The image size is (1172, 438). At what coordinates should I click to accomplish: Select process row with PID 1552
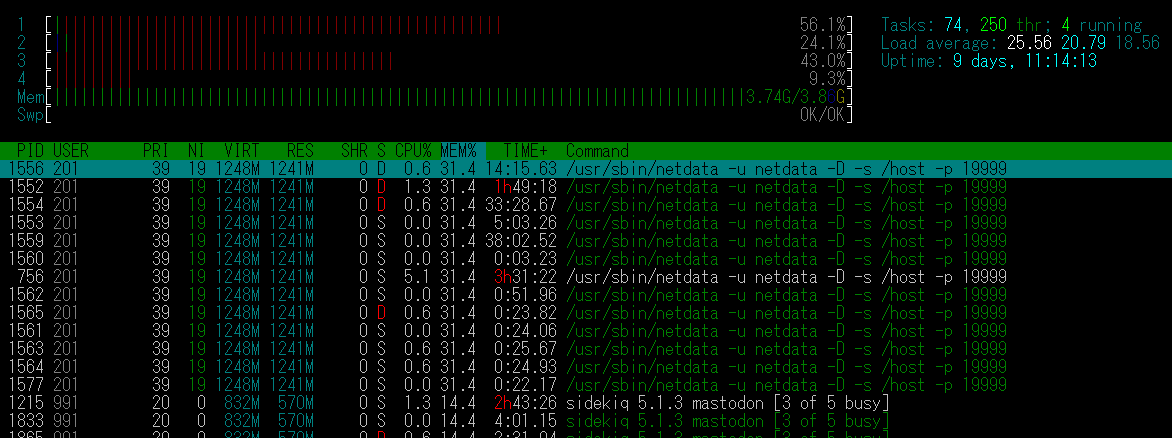500,186
